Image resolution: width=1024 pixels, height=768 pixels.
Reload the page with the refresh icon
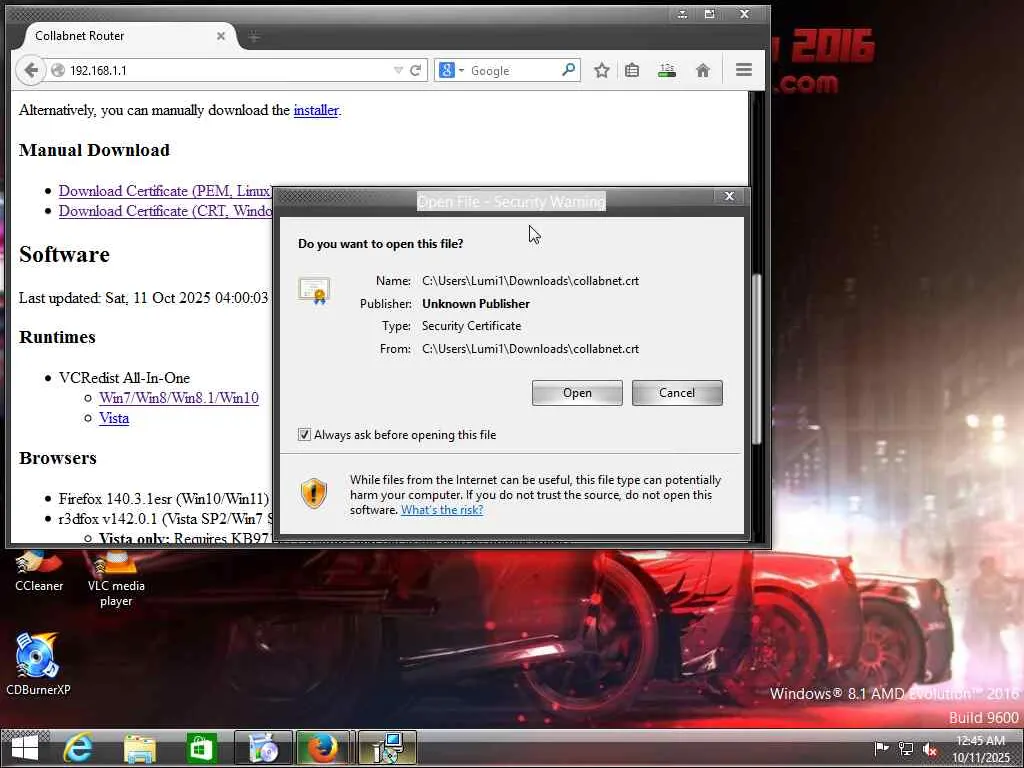click(415, 71)
